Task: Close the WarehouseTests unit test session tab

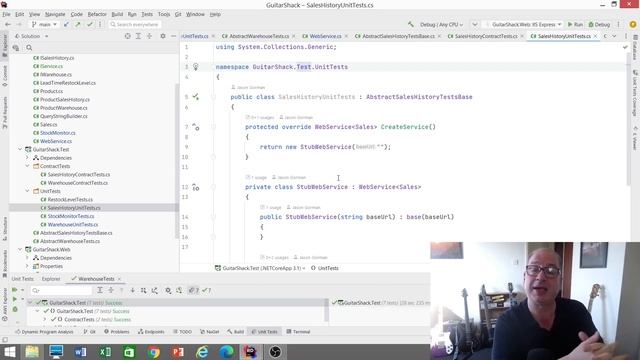Action: [119, 279]
